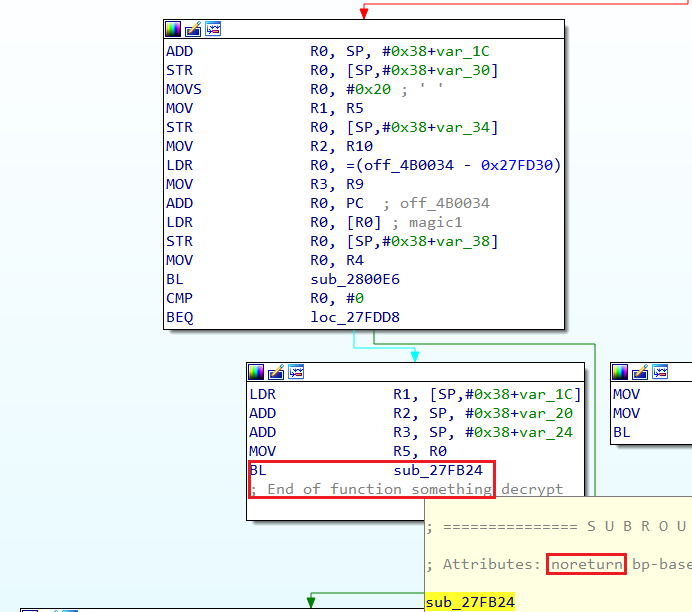Click edit pencil icon of LDR R1 block
Viewport: 692px width, 612px height.
click(x=276, y=372)
